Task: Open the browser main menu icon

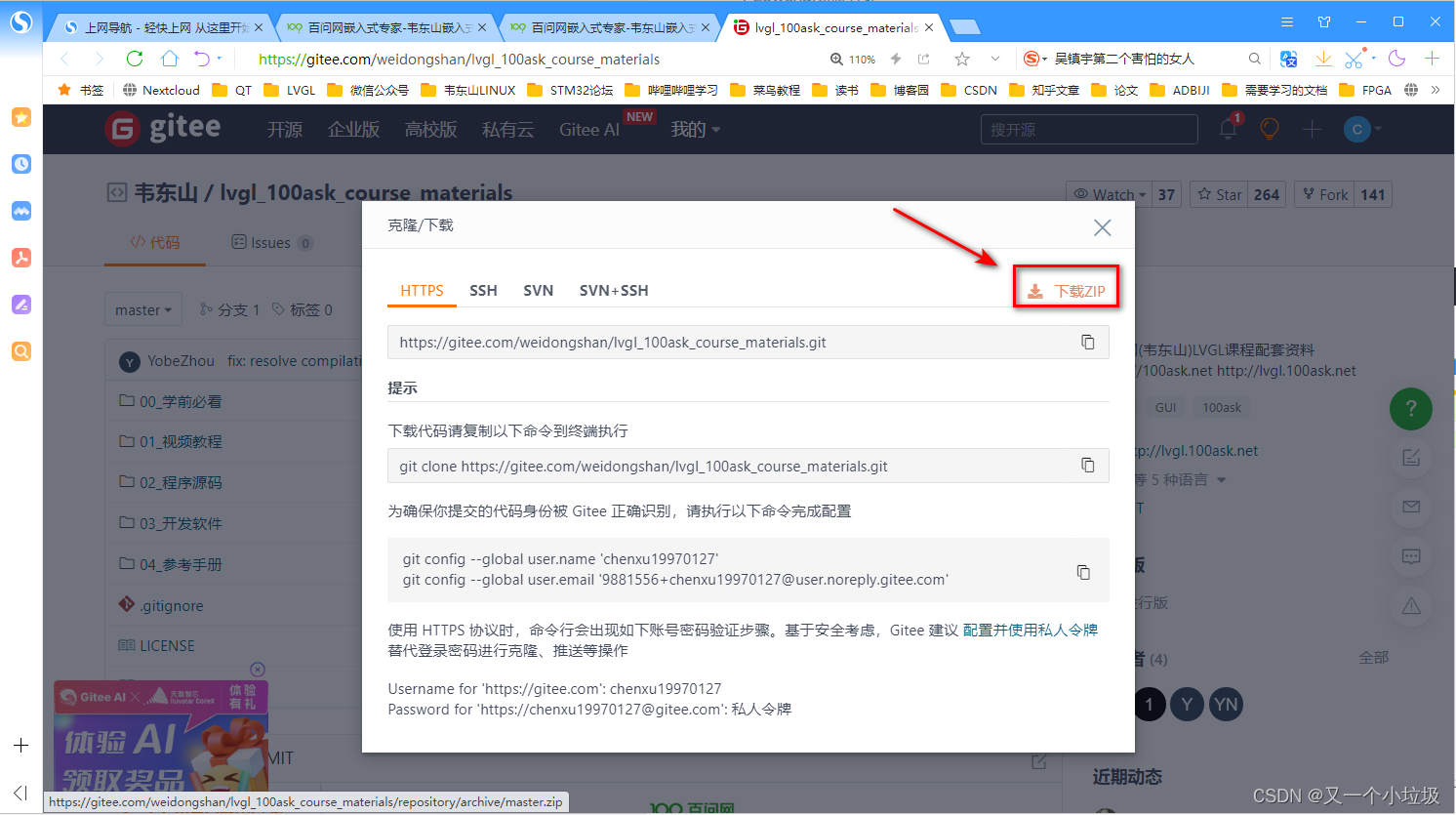Action: coord(1287,21)
